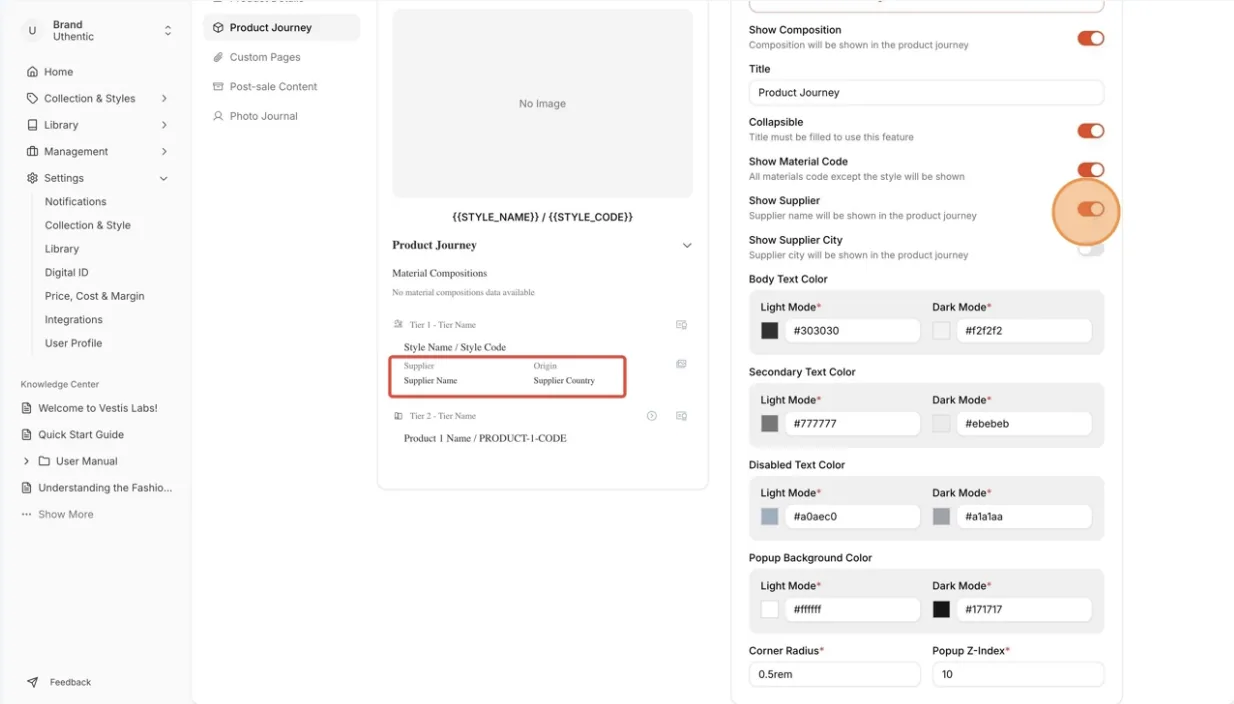Image resolution: width=1234 pixels, height=704 pixels.
Task: Pick Disabled Text light mode swatch
Action: (x=770, y=517)
